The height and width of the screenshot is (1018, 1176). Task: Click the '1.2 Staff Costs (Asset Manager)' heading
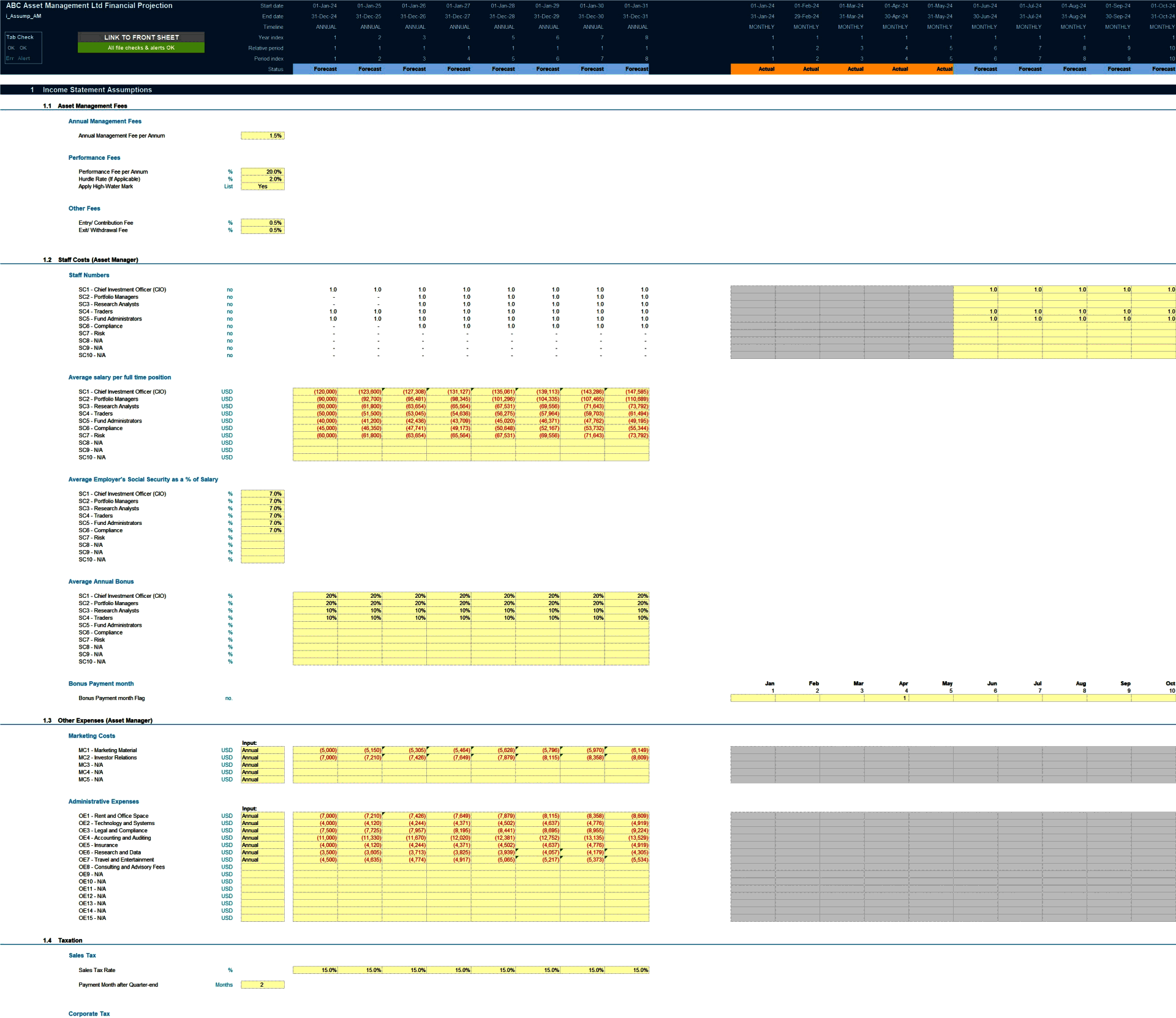[91, 260]
